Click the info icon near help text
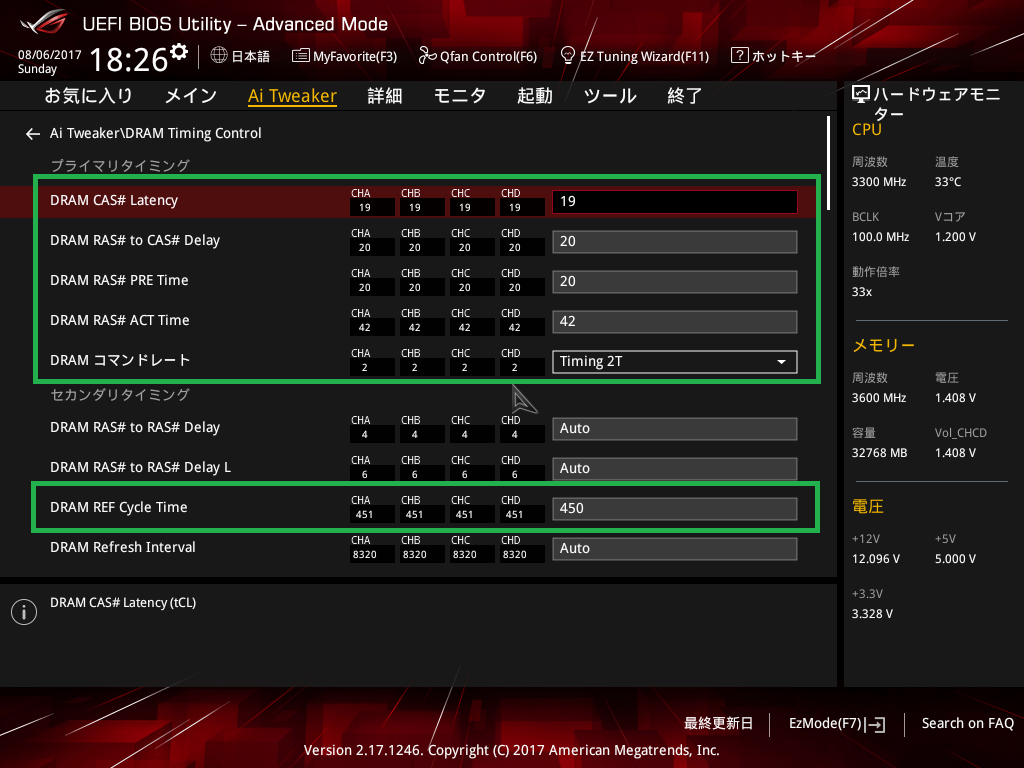Viewport: 1024px width, 768px height. [x=24, y=612]
